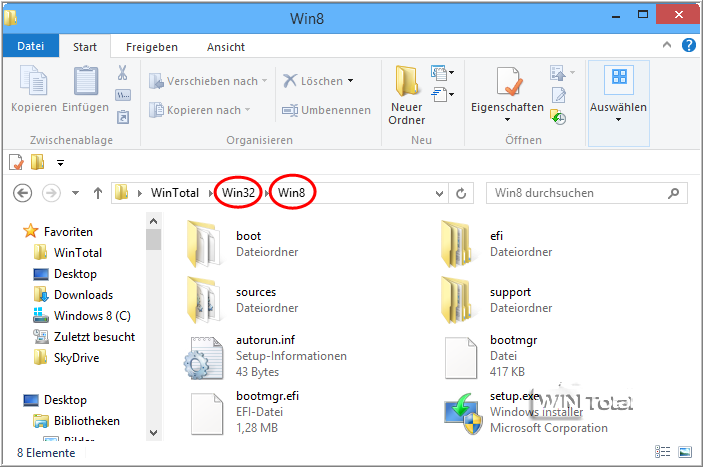Click the paste shortcut icon
This screenshot has width=703, height=467.
pyautogui.click(x=123, y=117)
